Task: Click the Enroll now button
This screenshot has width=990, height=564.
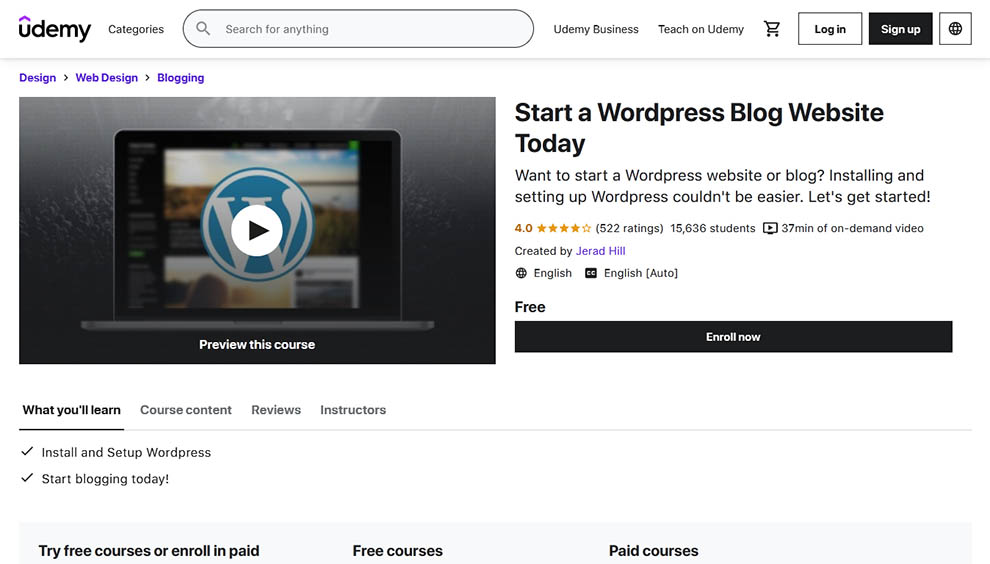Action: 733,337
